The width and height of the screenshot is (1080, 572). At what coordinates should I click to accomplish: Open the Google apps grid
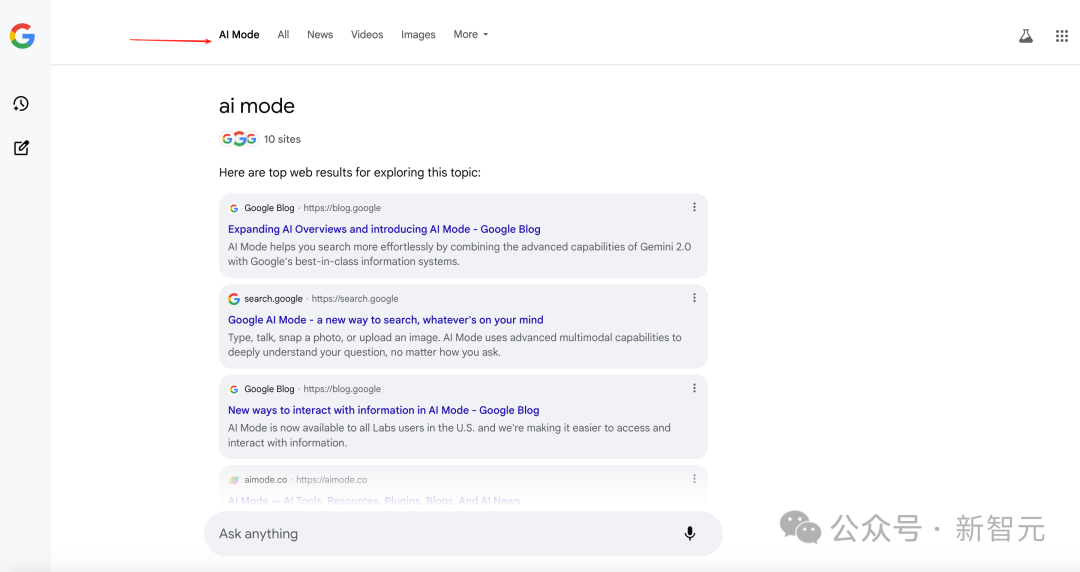tap(1062, 36)
